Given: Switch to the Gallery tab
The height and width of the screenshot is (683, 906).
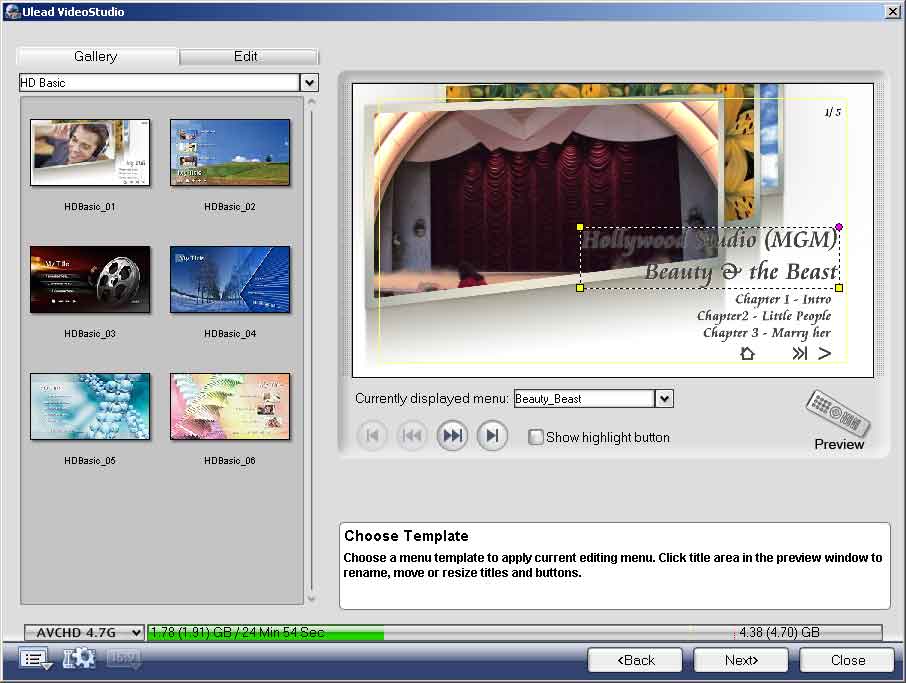Looking at the screenshot, I should (96, 57).
